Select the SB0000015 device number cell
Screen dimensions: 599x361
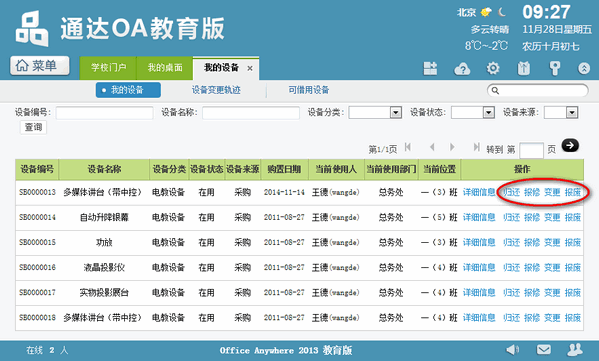pyautogui.click(x=37, y=242)
